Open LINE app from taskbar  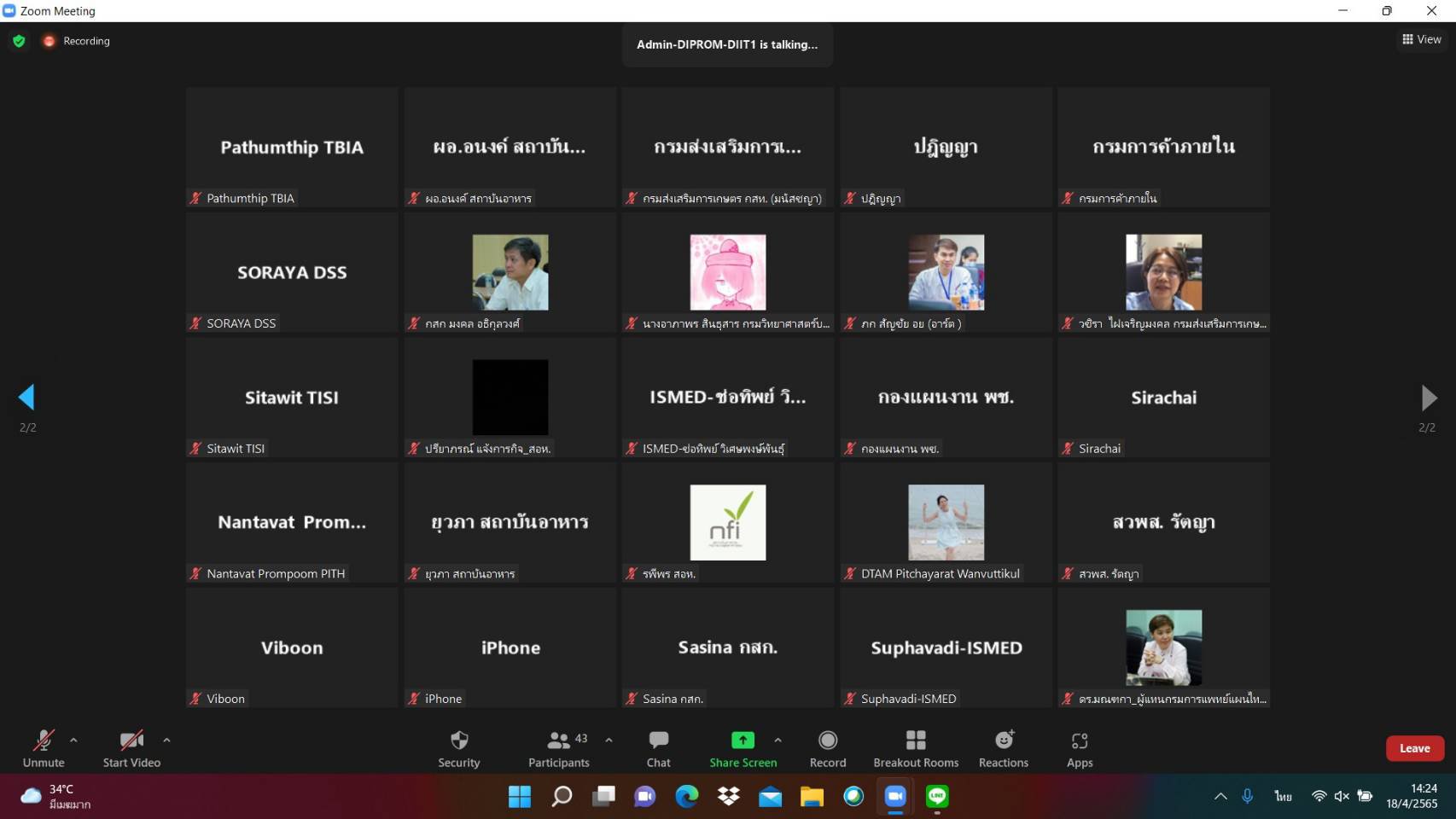tap(937, 797)
